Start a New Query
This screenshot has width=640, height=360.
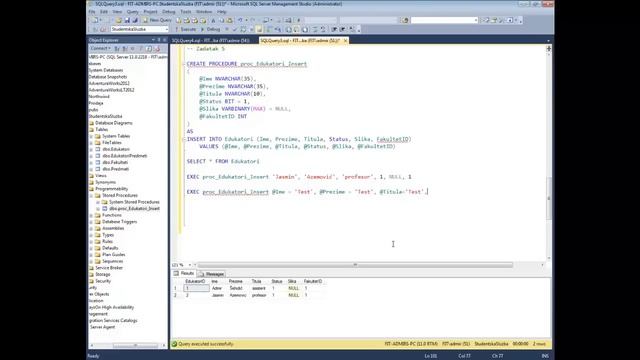(x=157, y=20)
